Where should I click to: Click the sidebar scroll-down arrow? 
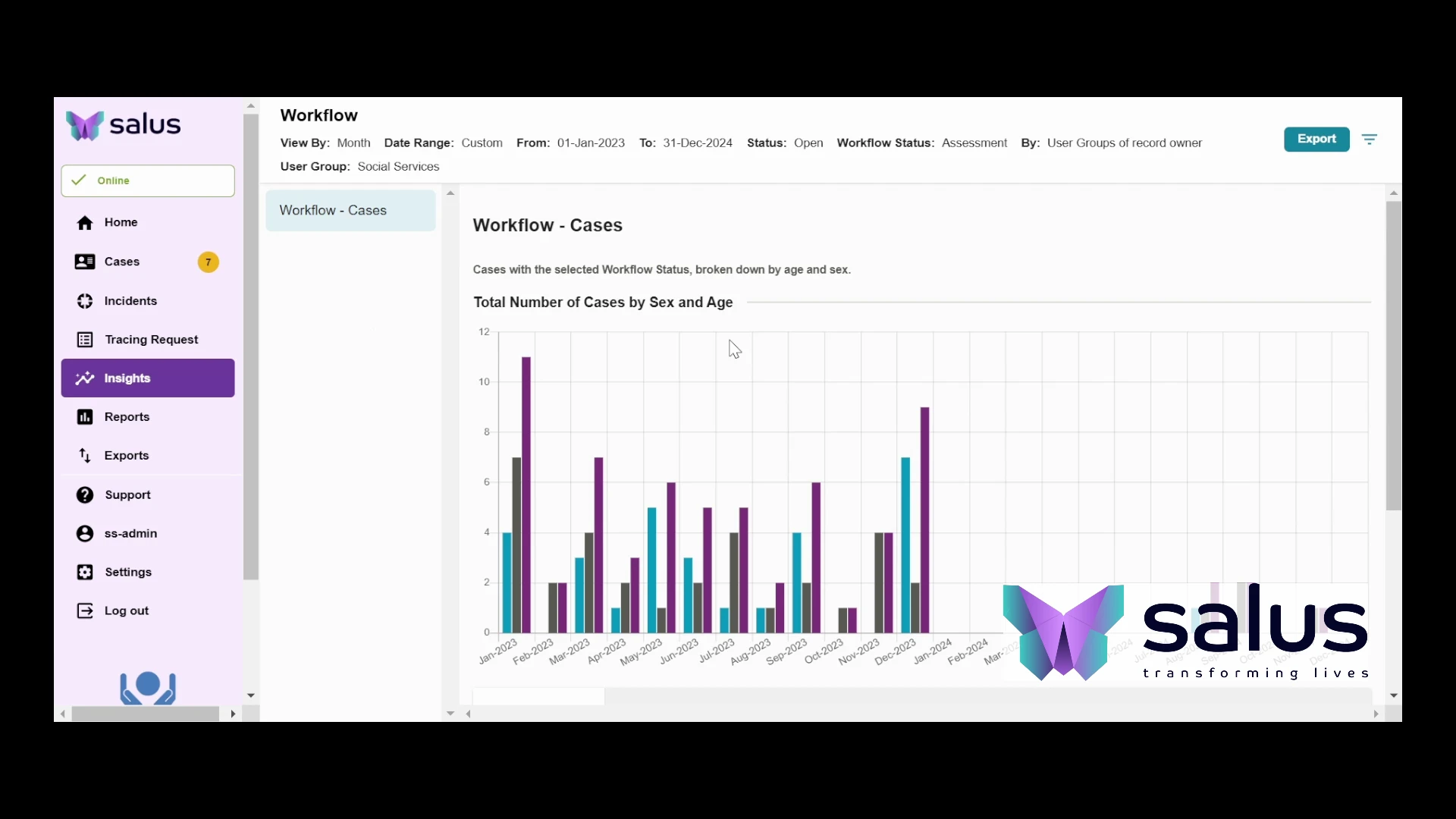pyautogui.click(x=251, y=695)
